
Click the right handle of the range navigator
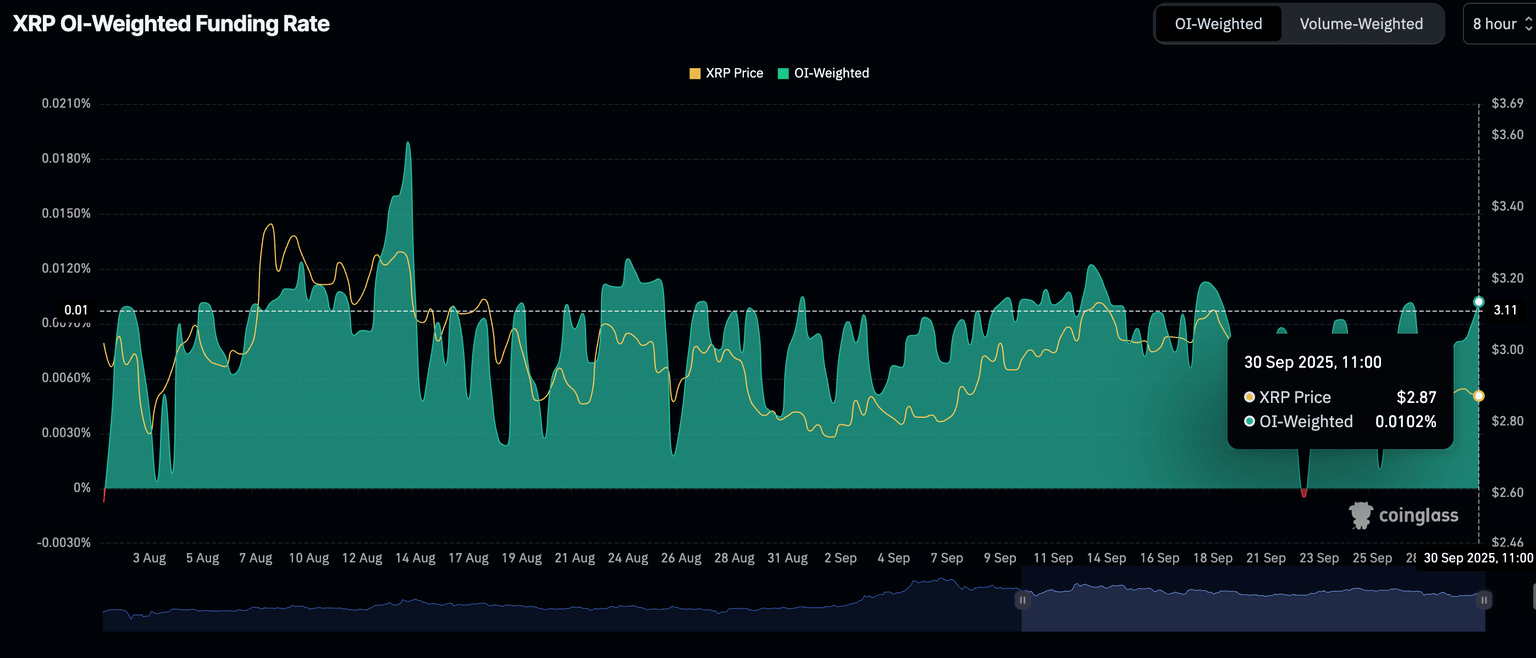[1484, 600]
